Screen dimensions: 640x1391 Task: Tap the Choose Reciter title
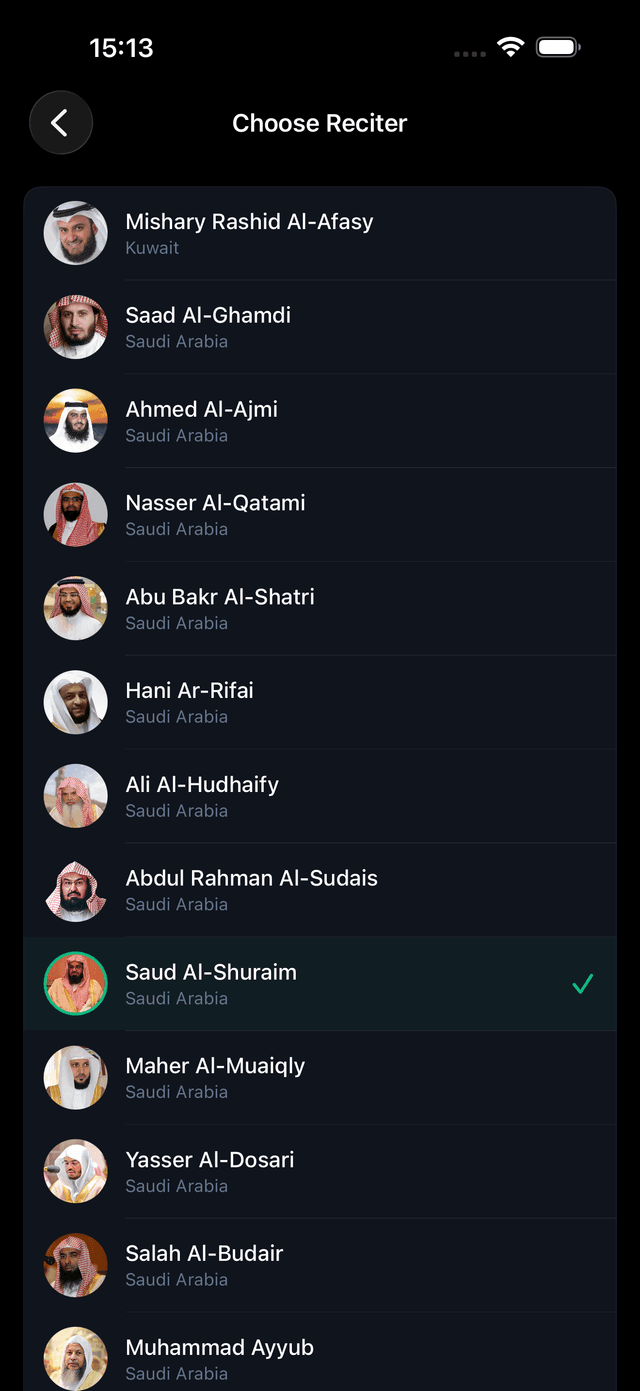(x=320, y=122)
